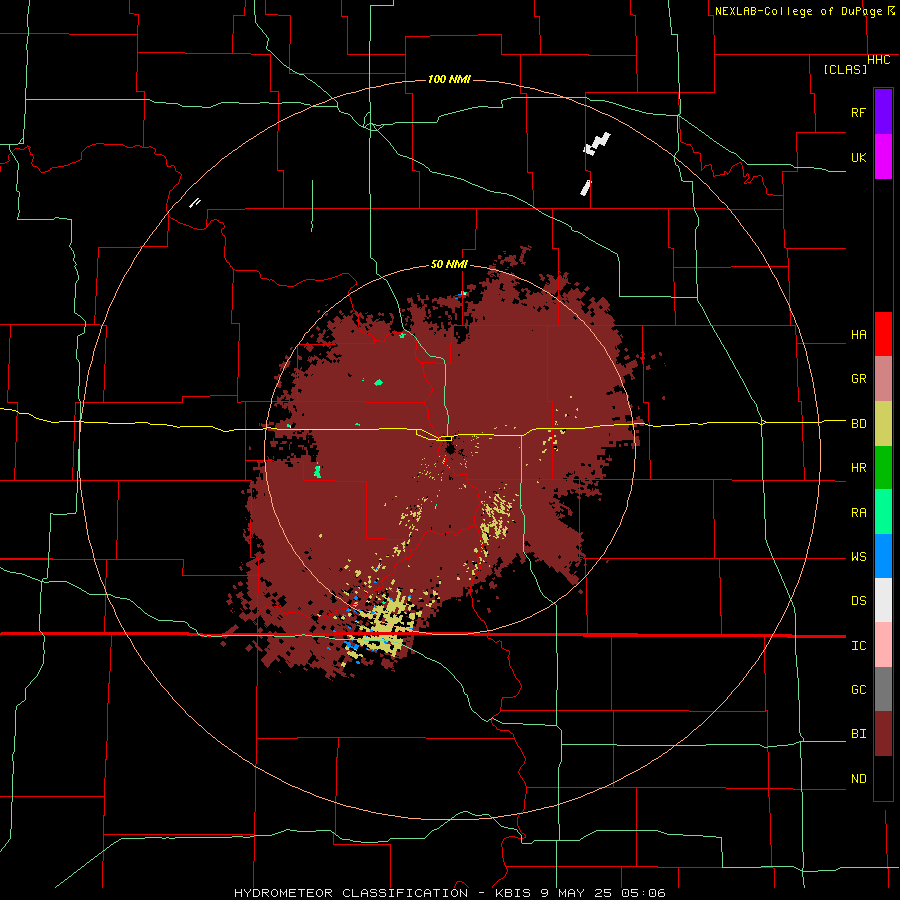Click the RF legend label
The height and width of the screenshot is (900, 900).
click(x=858, y=112)
